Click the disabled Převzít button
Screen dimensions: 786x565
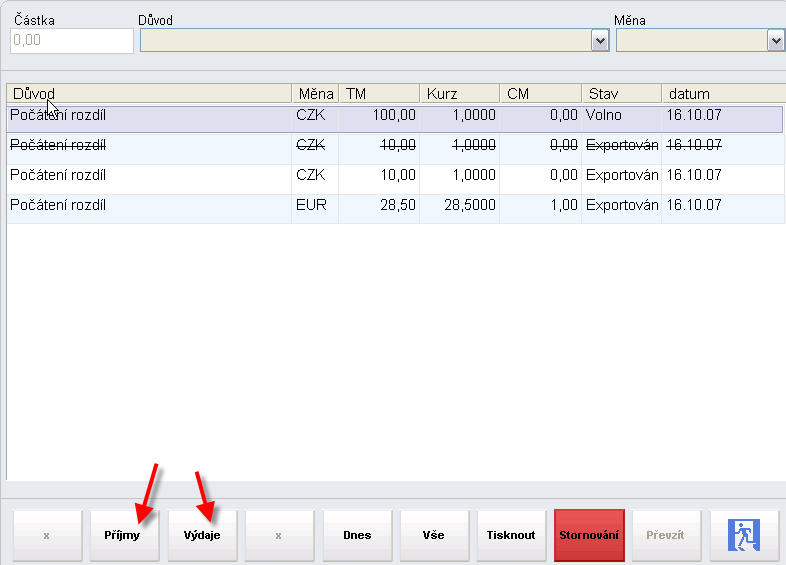(666, 535)
